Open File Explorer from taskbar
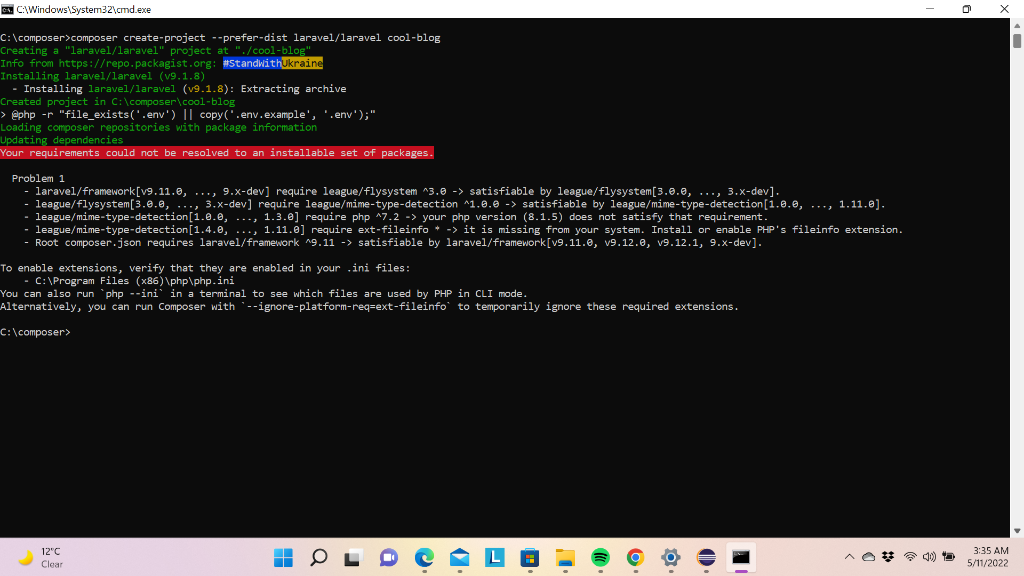1024x576 pixels. 565,558
